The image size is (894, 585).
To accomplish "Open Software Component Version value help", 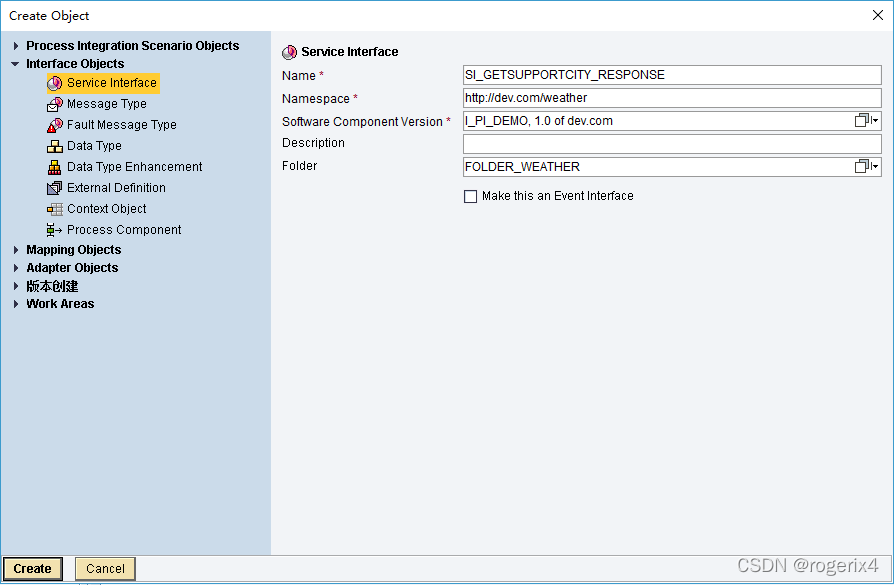I will click(x=866, y=121).
